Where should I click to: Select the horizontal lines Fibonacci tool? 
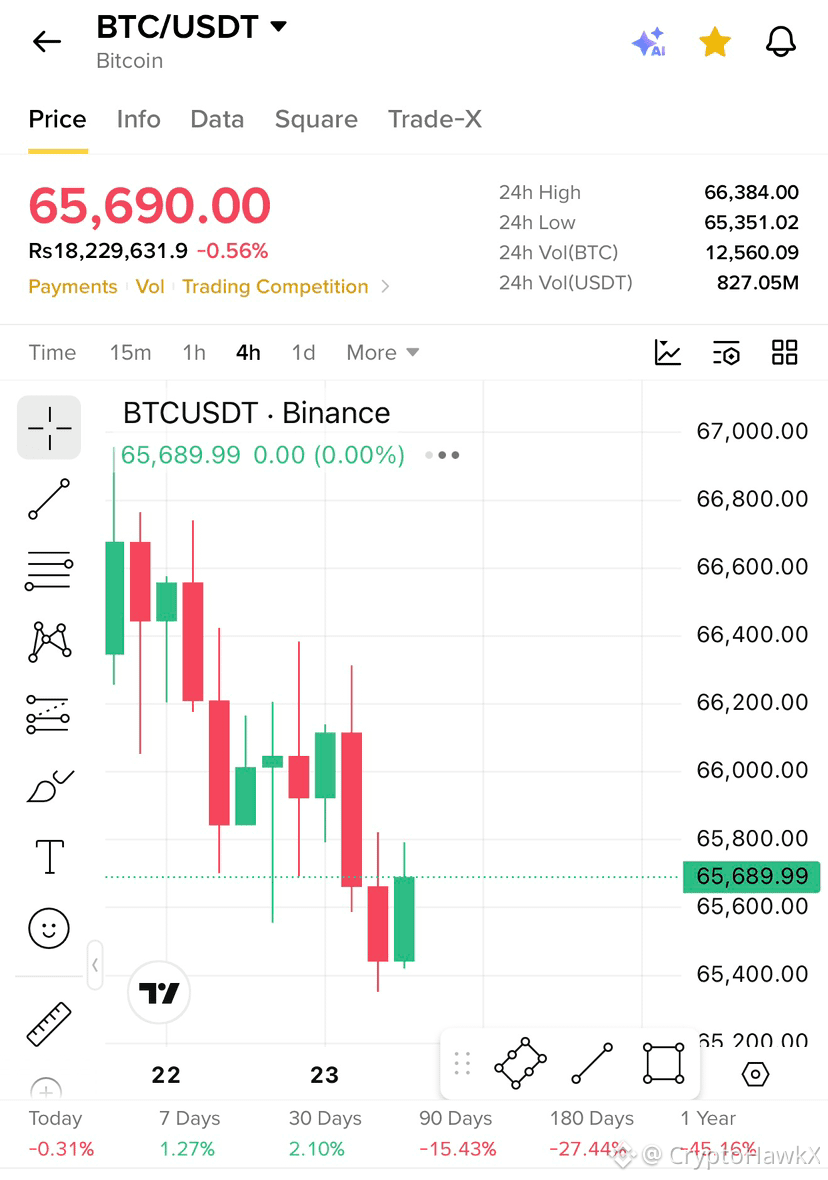click(49, 570)
